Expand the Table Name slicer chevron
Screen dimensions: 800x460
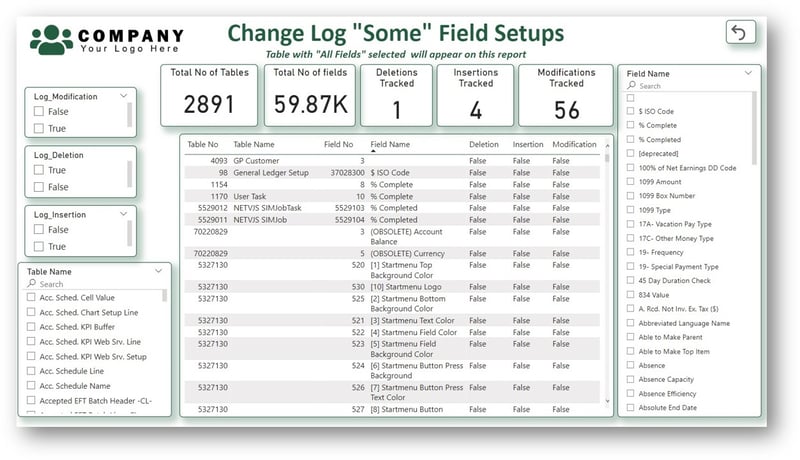tap(159, 271)
